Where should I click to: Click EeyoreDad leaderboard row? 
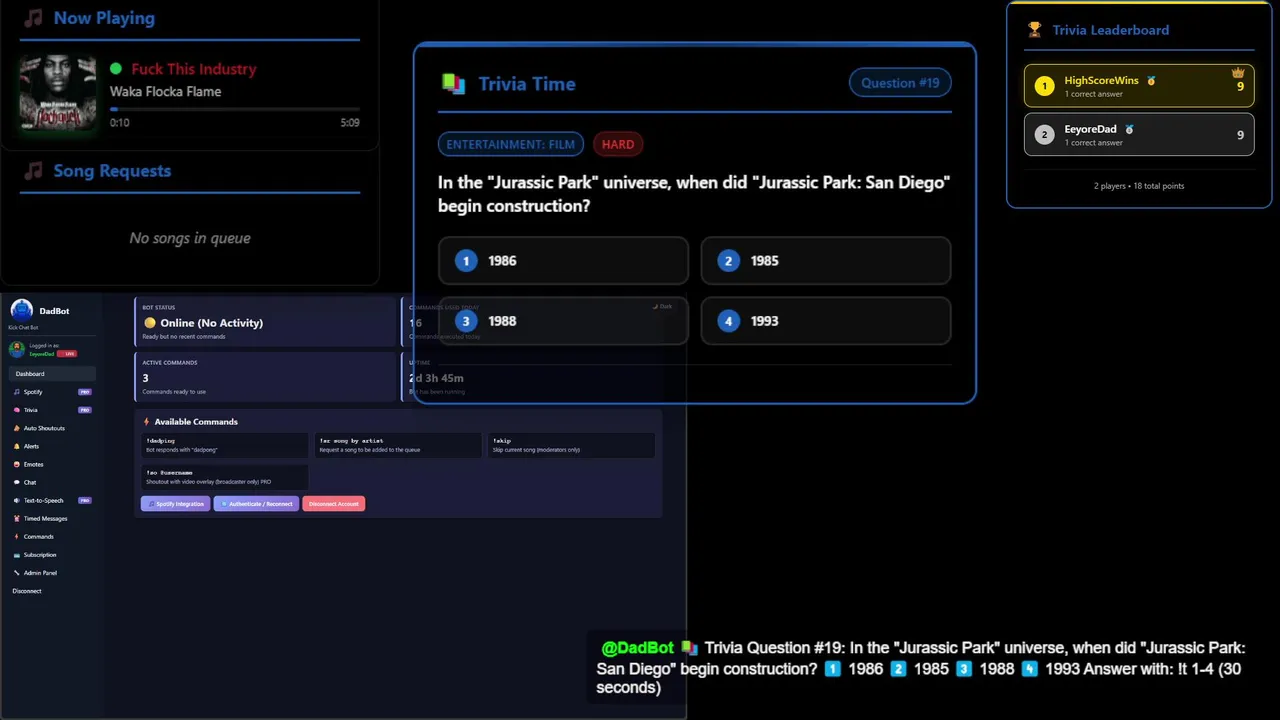tap(1139, 134)
